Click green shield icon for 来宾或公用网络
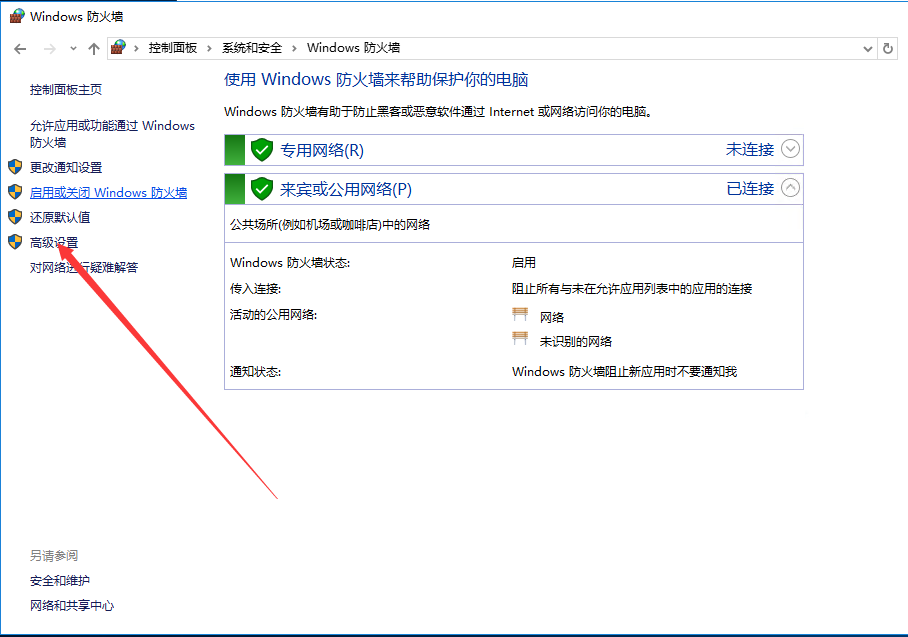The height and width of the screenshot is (637, 908). coord(262,189)
